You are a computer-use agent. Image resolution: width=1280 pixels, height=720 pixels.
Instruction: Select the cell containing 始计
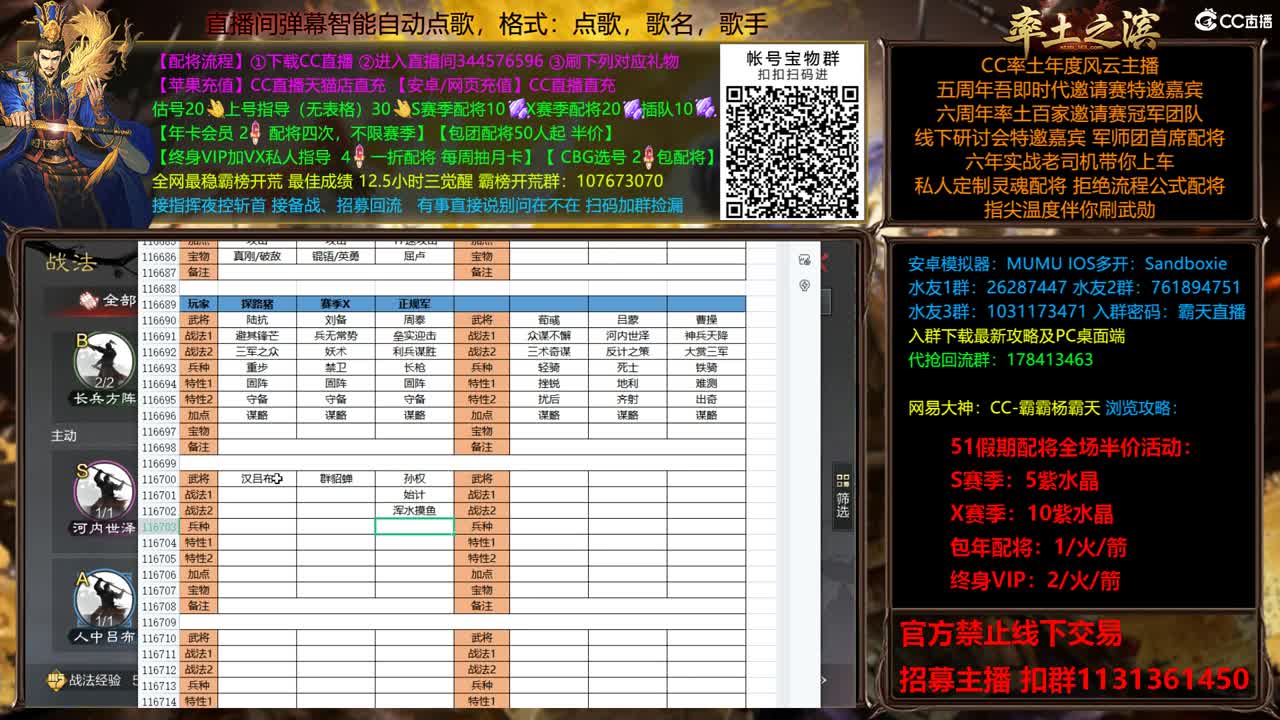[414, 495]
